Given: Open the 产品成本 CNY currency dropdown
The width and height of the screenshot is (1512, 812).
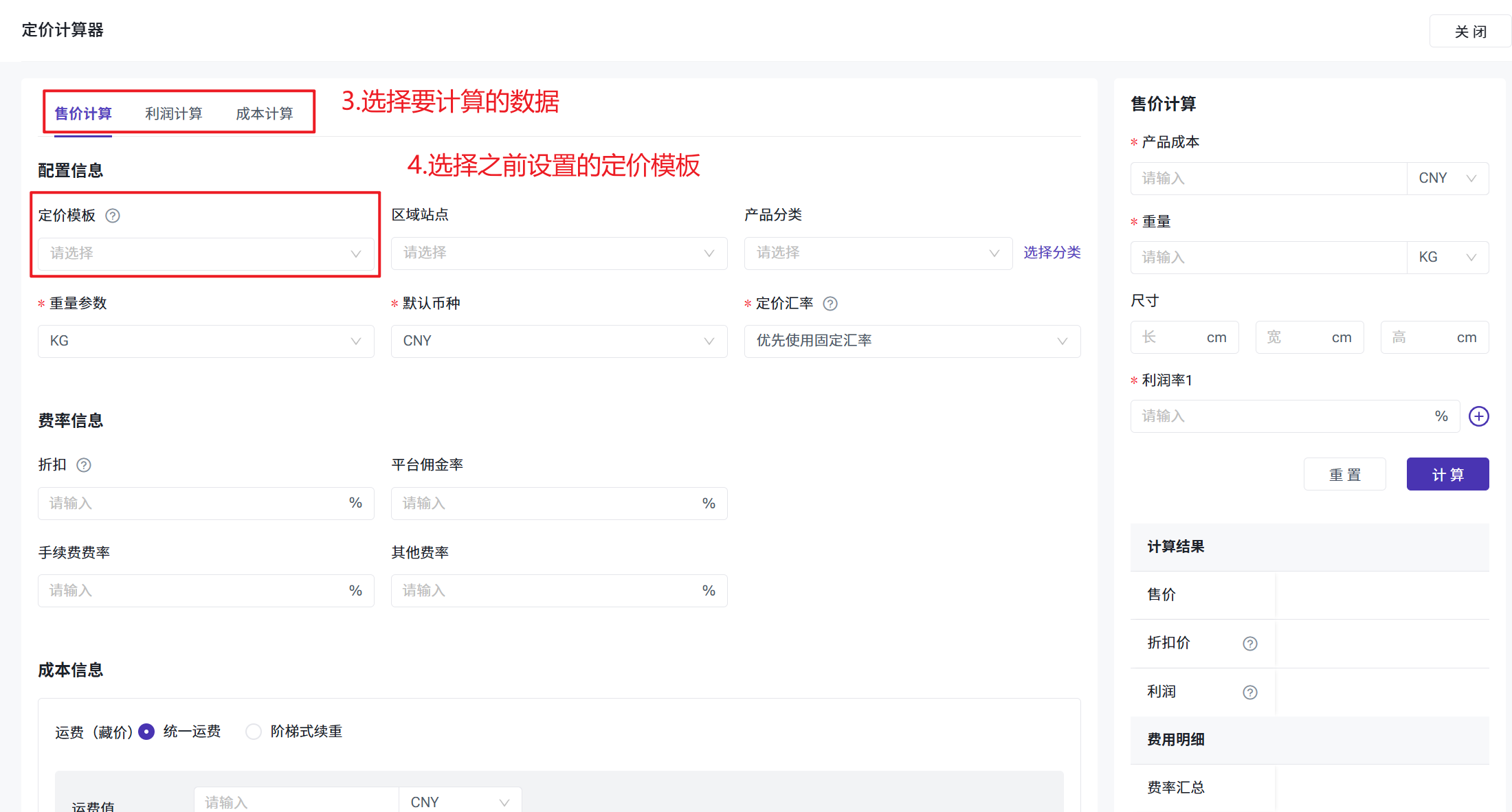Looking at the screenshot, I should [x=1447, y=179].
